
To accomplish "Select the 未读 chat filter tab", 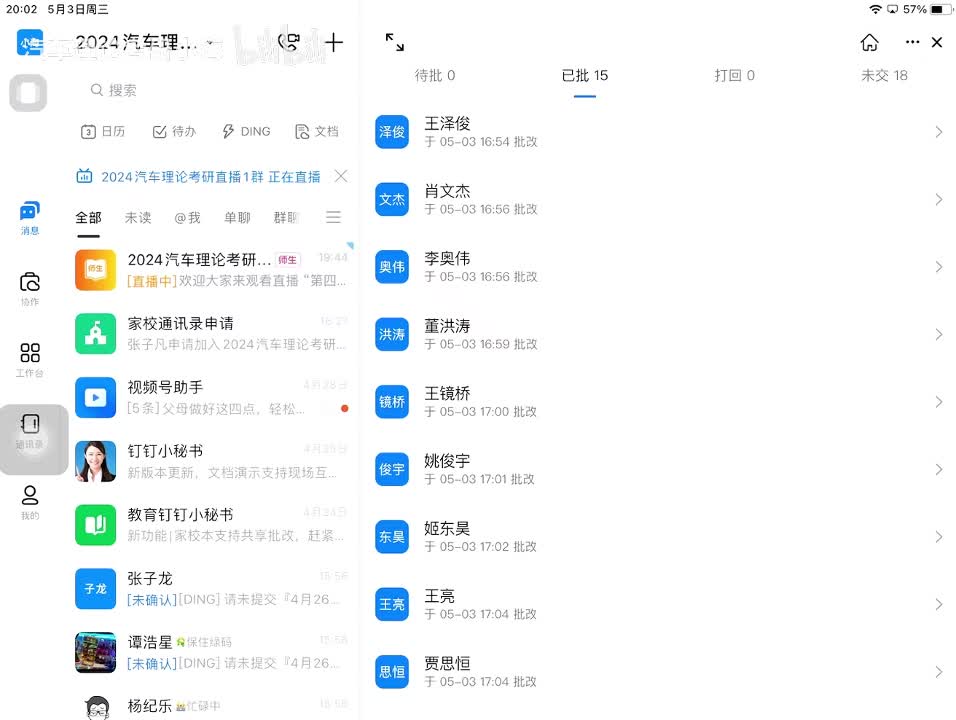I will click(x=138, y=218).
